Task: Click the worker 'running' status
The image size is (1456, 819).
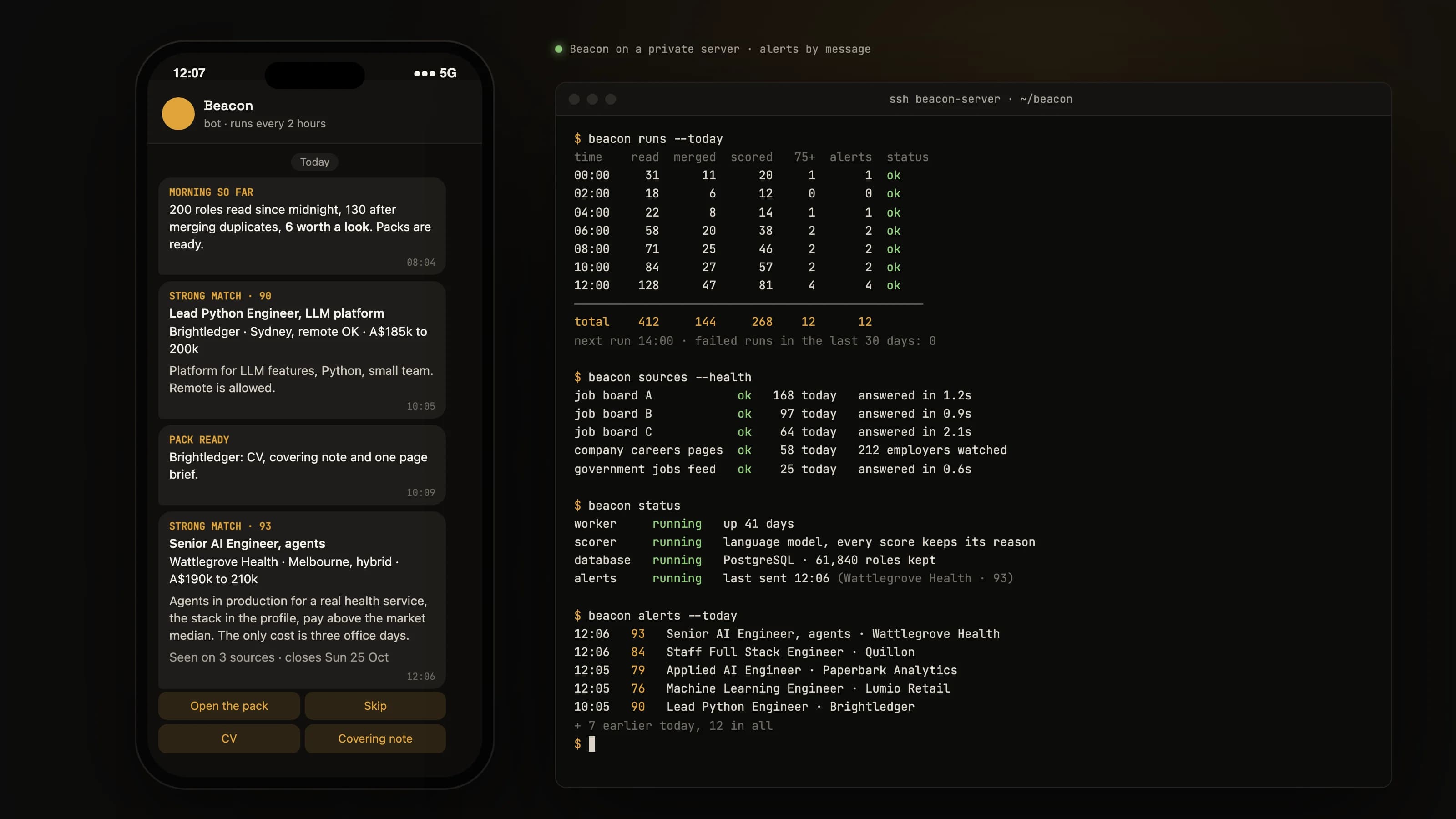Action: pyautogui.click(x=677, y=524)
